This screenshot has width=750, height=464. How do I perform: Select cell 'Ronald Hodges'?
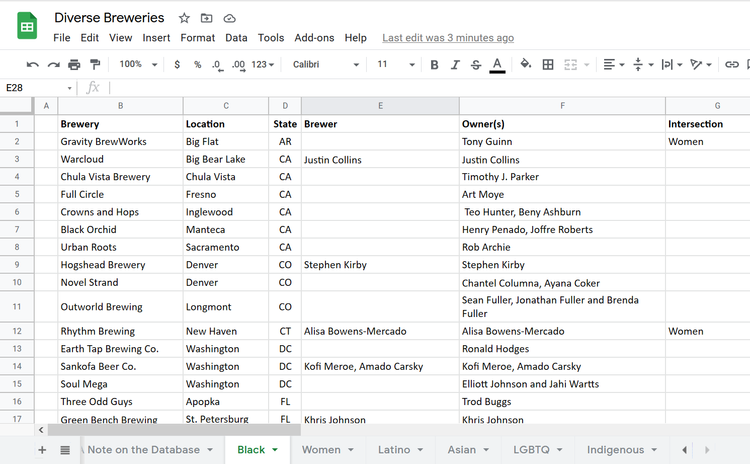click(x=562, y=349)
